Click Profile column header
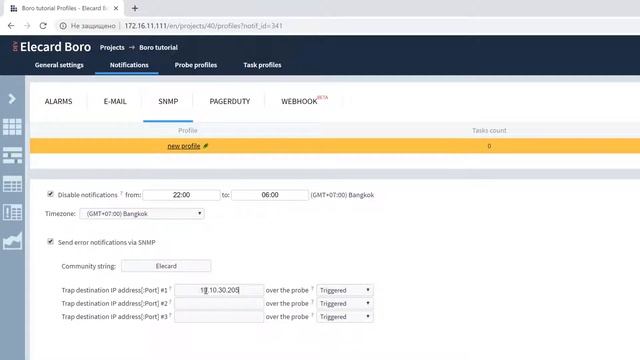The image size is (640, 360). coord(188,130)
